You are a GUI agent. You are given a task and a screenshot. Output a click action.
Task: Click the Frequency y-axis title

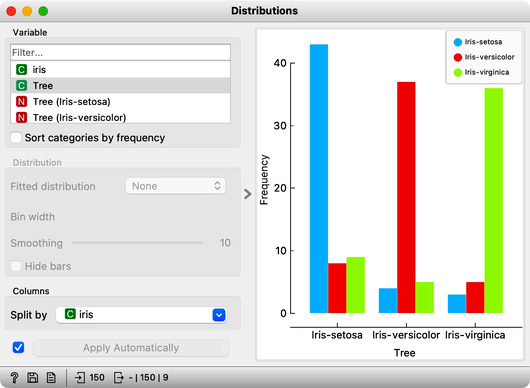click(264, 180)
